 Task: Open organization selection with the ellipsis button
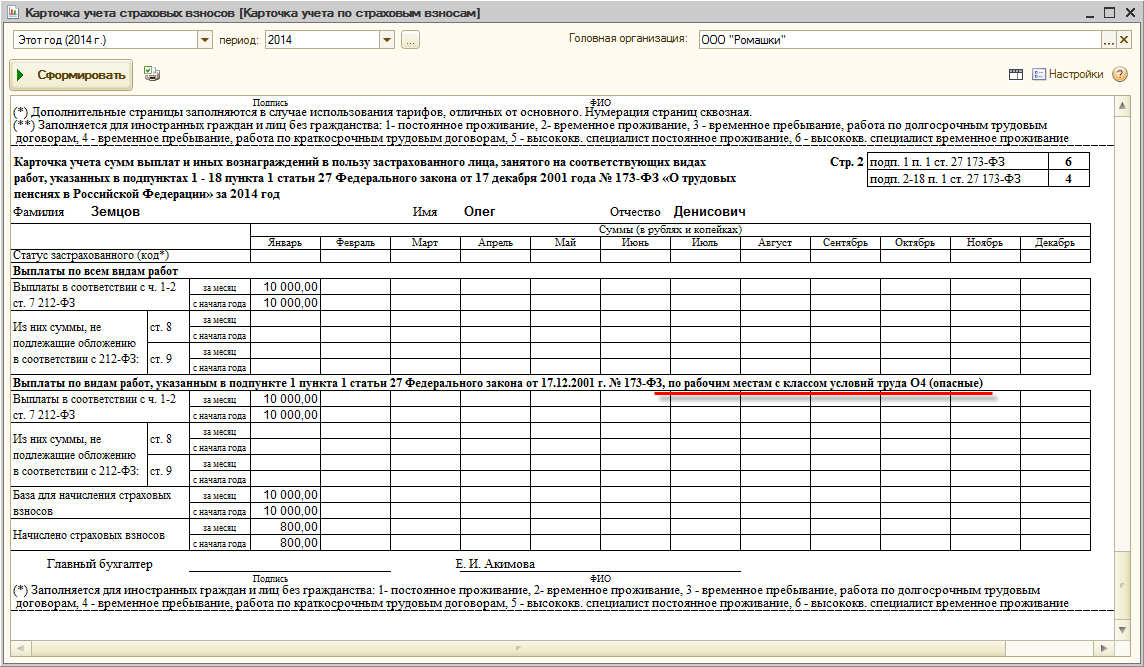click(x=1108, y=40)
